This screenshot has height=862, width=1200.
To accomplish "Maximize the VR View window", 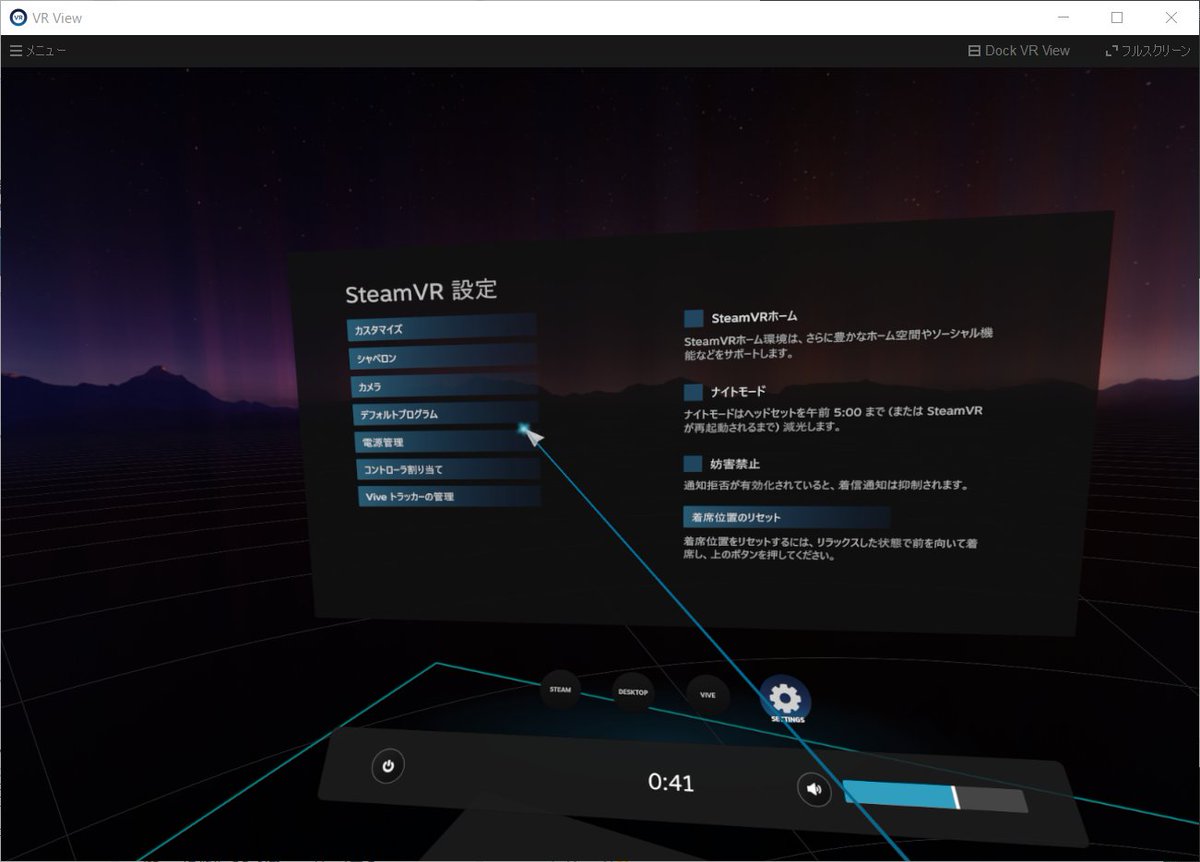I will 1117,17.
